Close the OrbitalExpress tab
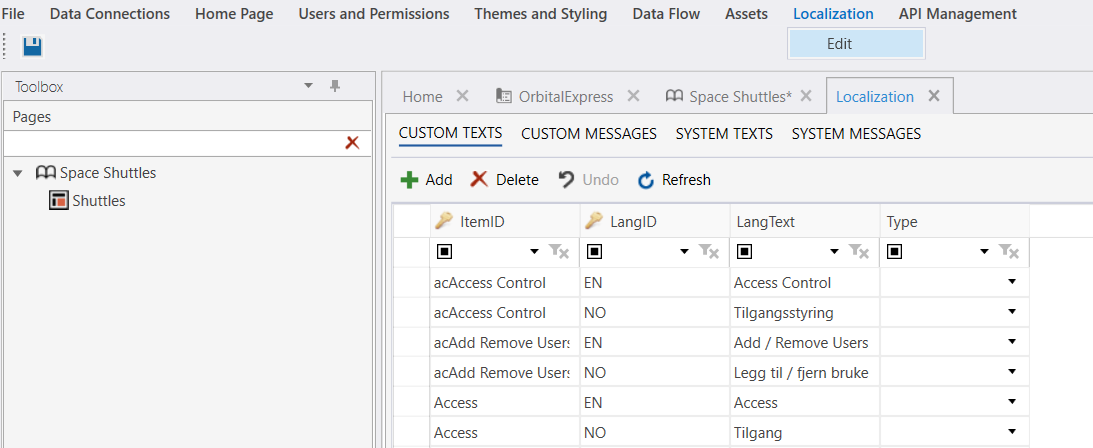Viewport: 1093px width, 448px height. 633,96
